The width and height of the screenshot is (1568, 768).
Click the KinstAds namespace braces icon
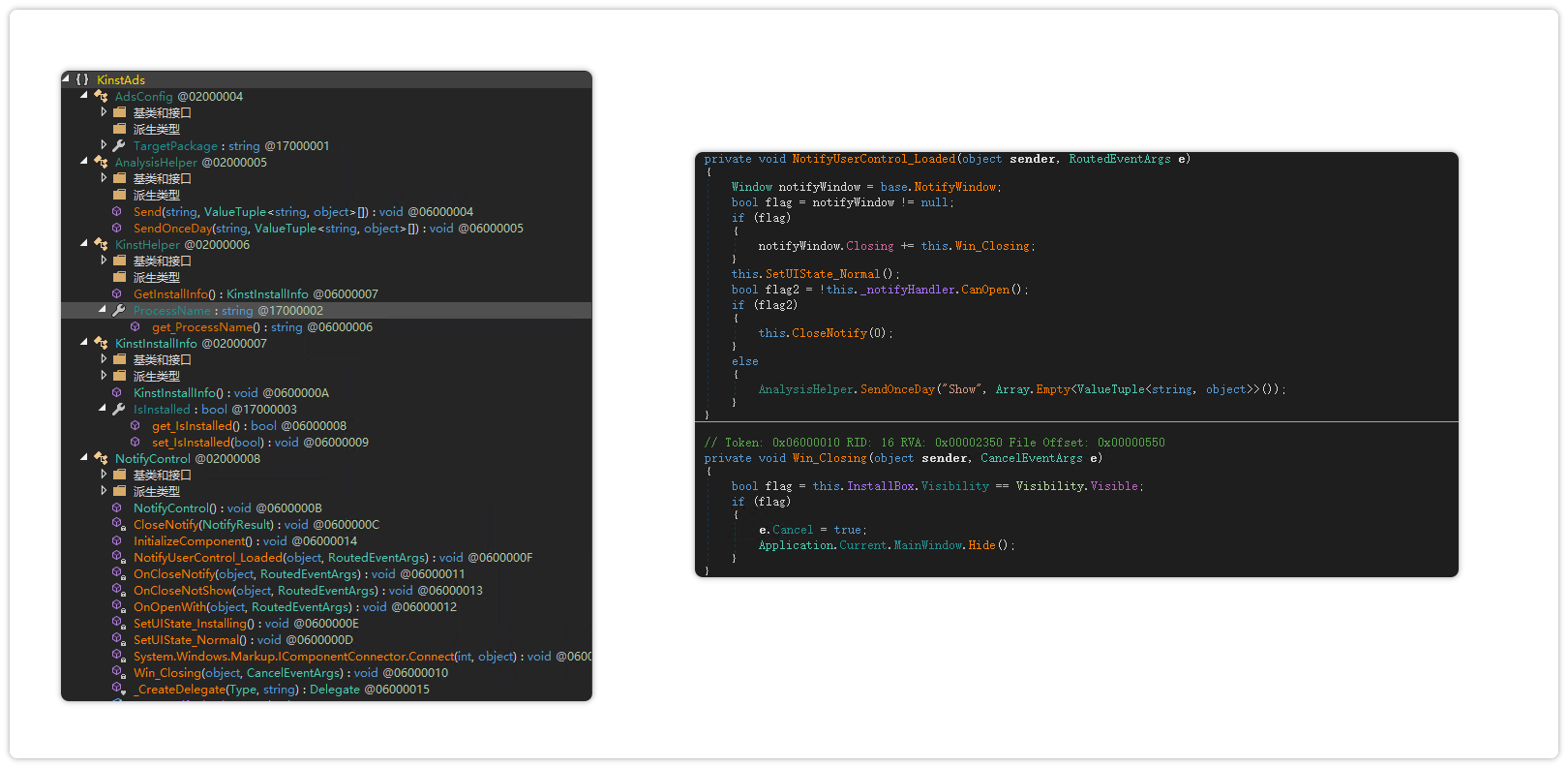(82, 80)
